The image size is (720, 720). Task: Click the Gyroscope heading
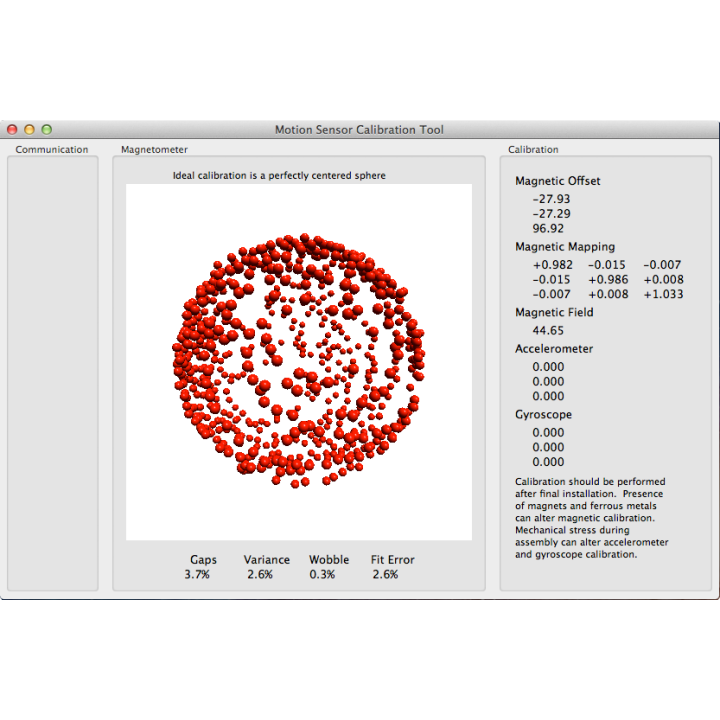point(543,415)
